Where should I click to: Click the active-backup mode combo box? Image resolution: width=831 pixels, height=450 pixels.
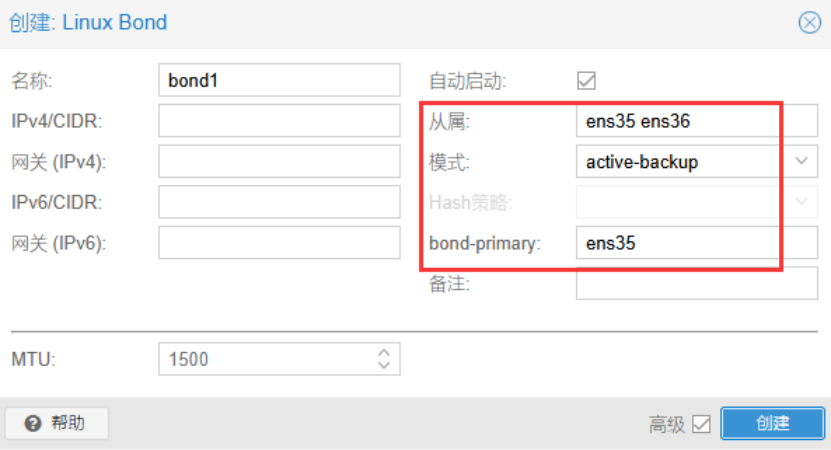pyautogui.click(x=682, y=161)
